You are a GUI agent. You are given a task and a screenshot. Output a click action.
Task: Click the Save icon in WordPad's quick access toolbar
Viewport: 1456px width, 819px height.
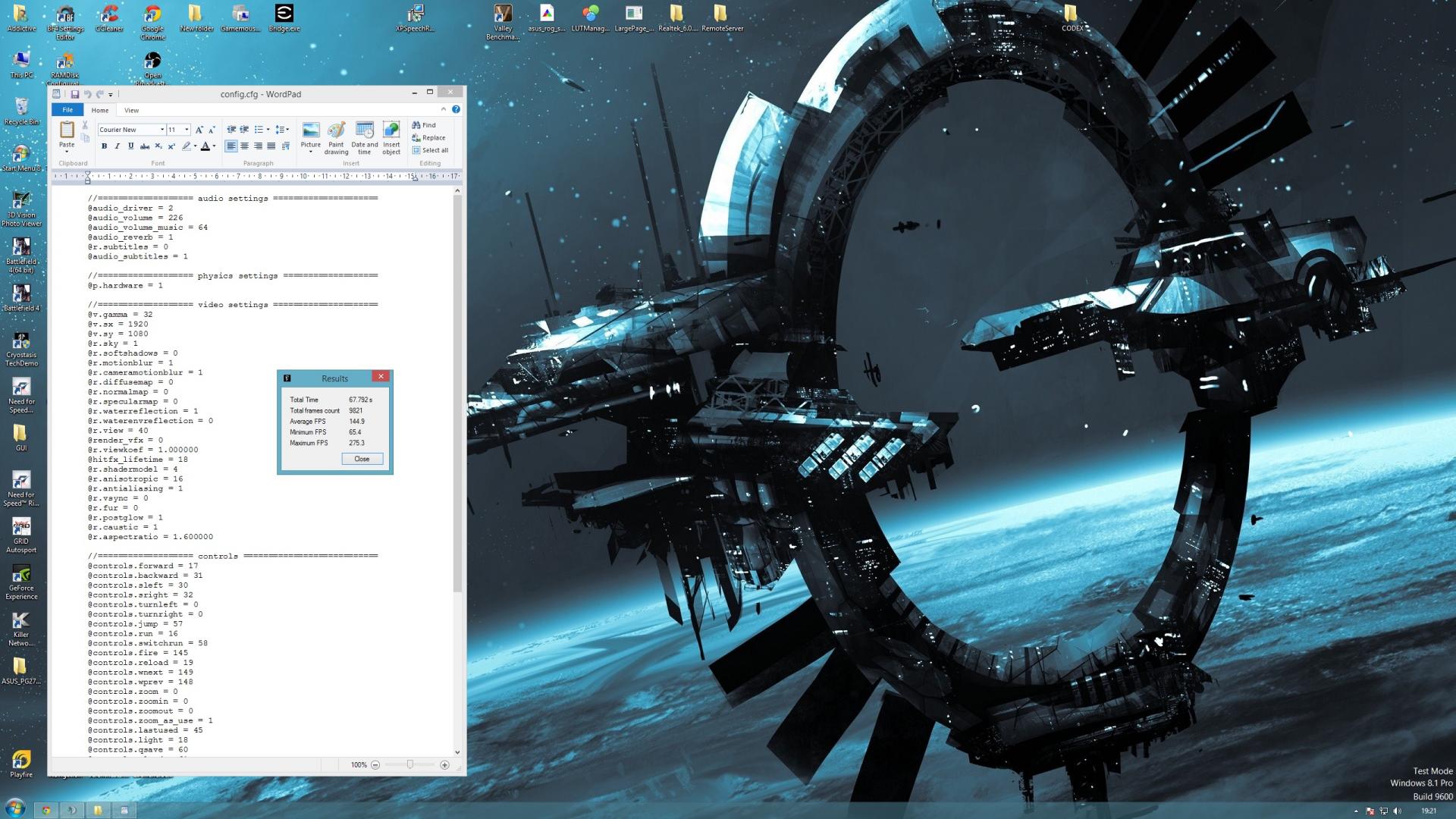(x=74, y=94)
